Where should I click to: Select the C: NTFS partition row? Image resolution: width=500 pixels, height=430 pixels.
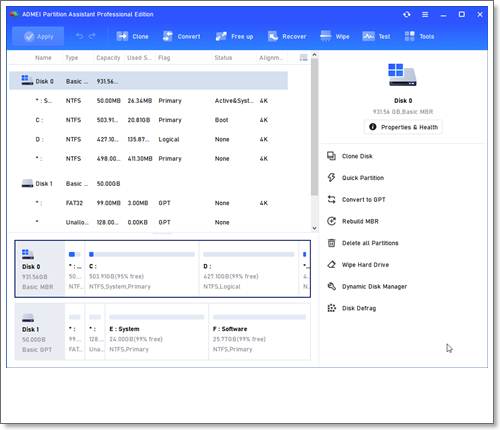(149, 120)
